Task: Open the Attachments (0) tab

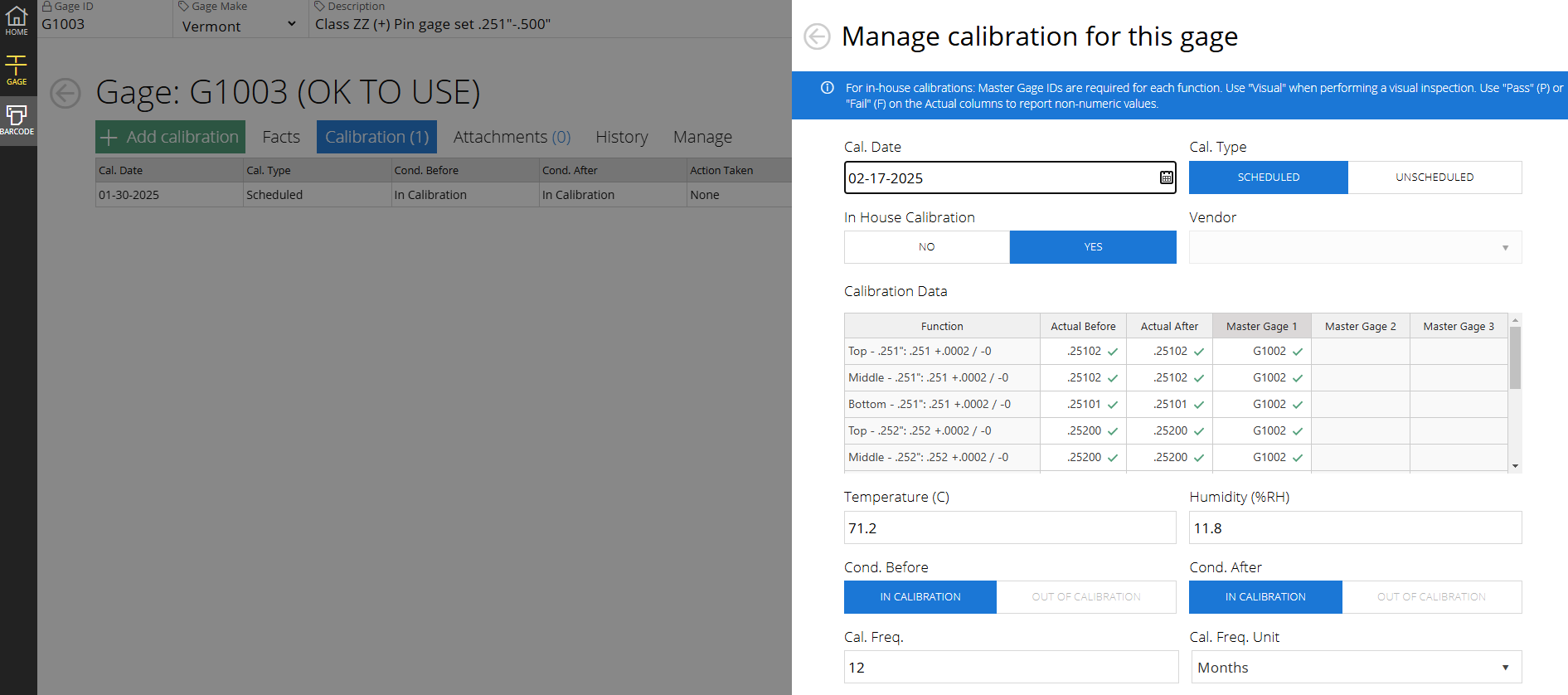Action: click(512, 138)
